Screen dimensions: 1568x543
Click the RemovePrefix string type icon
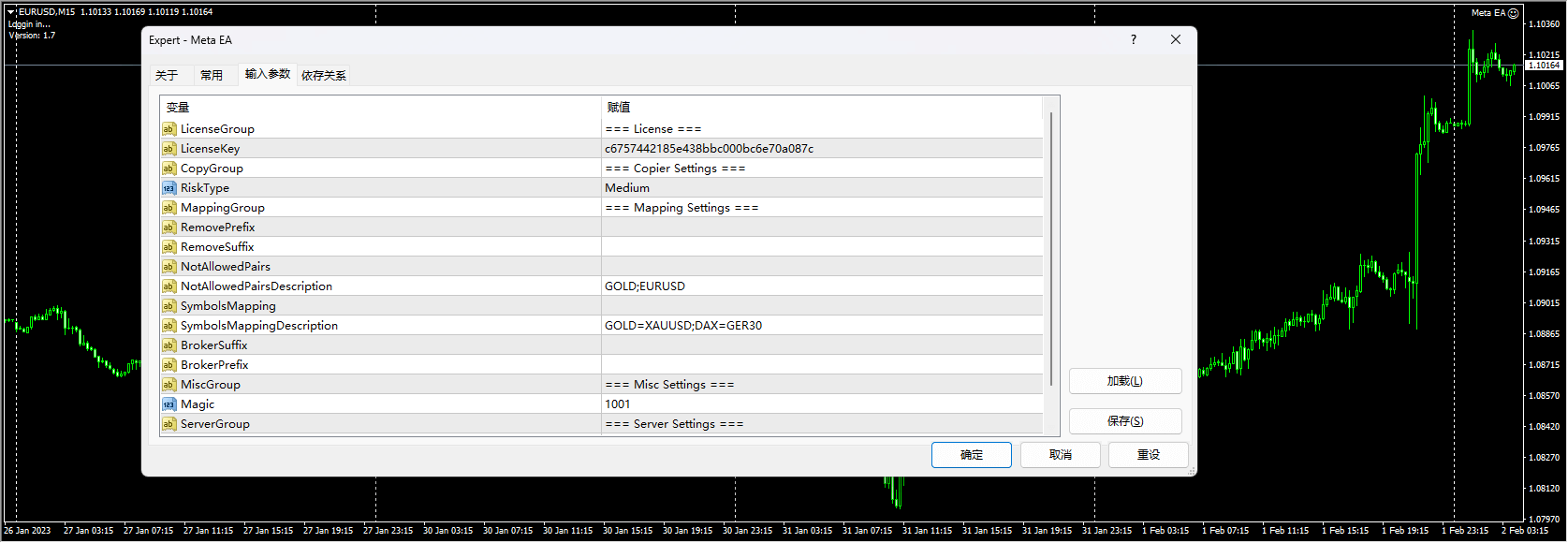pyautogui.click(x=169, y=227)
